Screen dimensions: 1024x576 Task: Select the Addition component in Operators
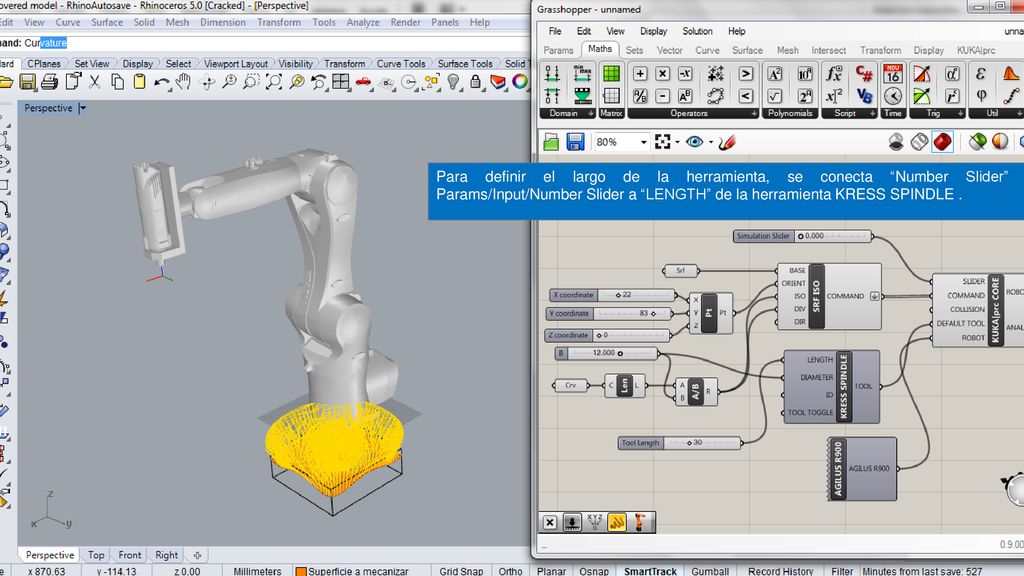click(640, 74)
